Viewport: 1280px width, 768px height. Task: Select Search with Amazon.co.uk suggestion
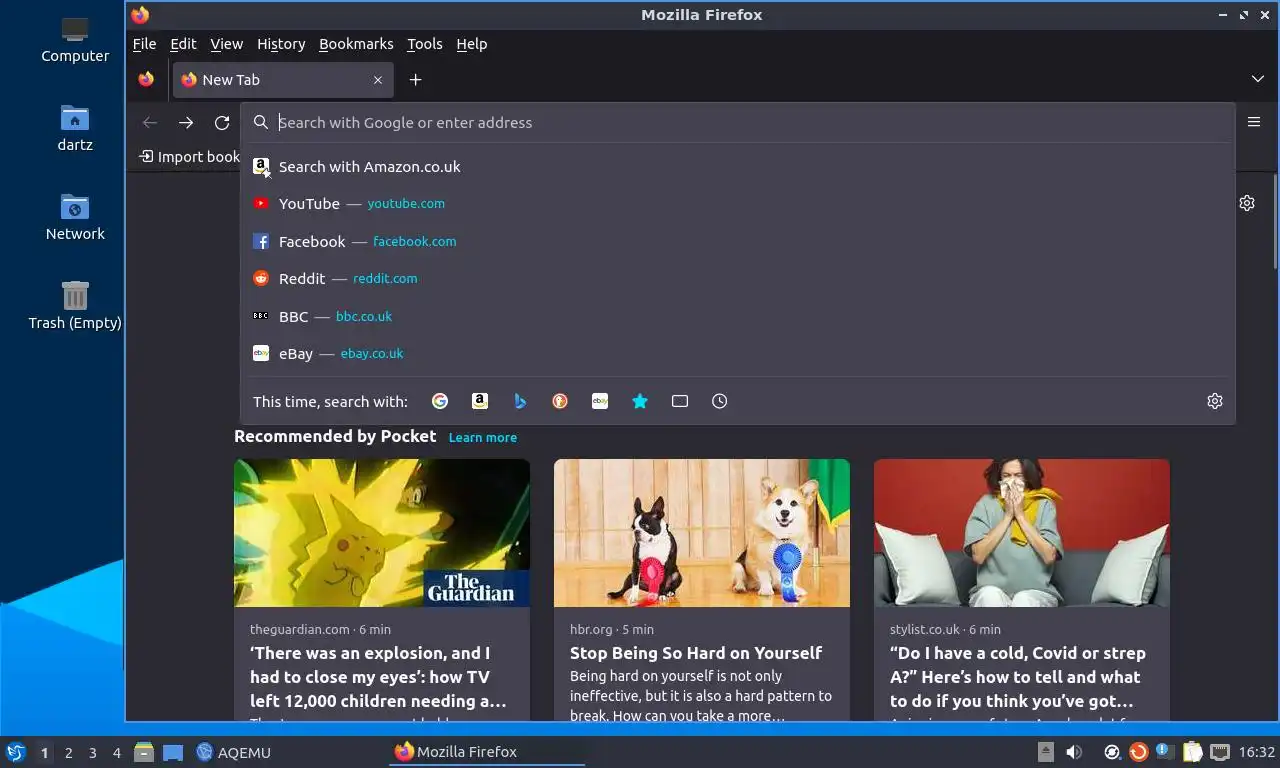point(738,167)
